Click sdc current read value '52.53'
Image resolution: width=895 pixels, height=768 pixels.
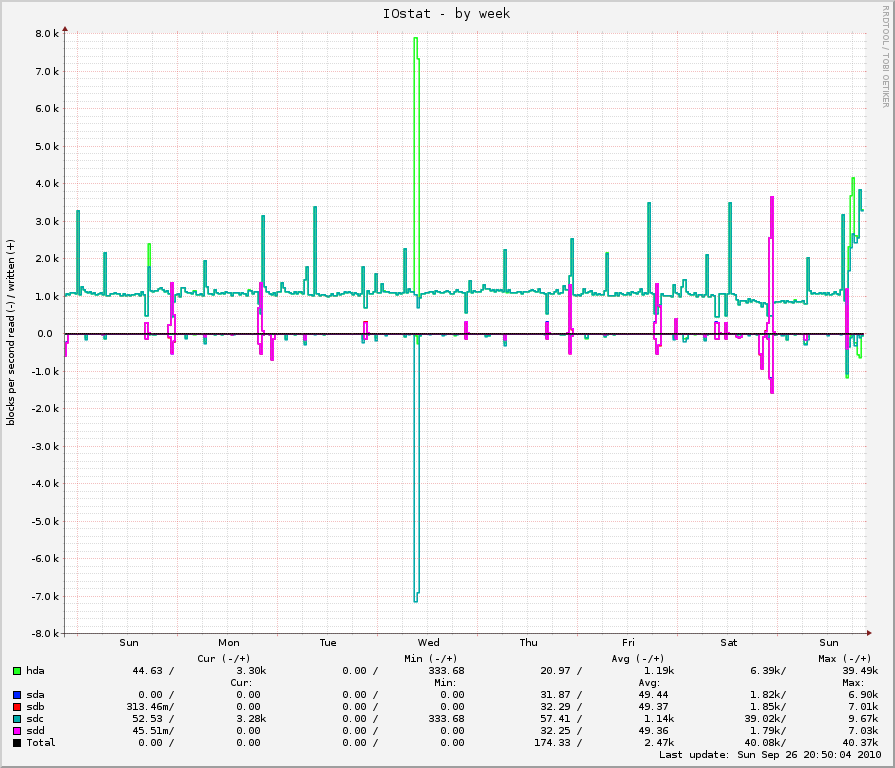point(148,719)
